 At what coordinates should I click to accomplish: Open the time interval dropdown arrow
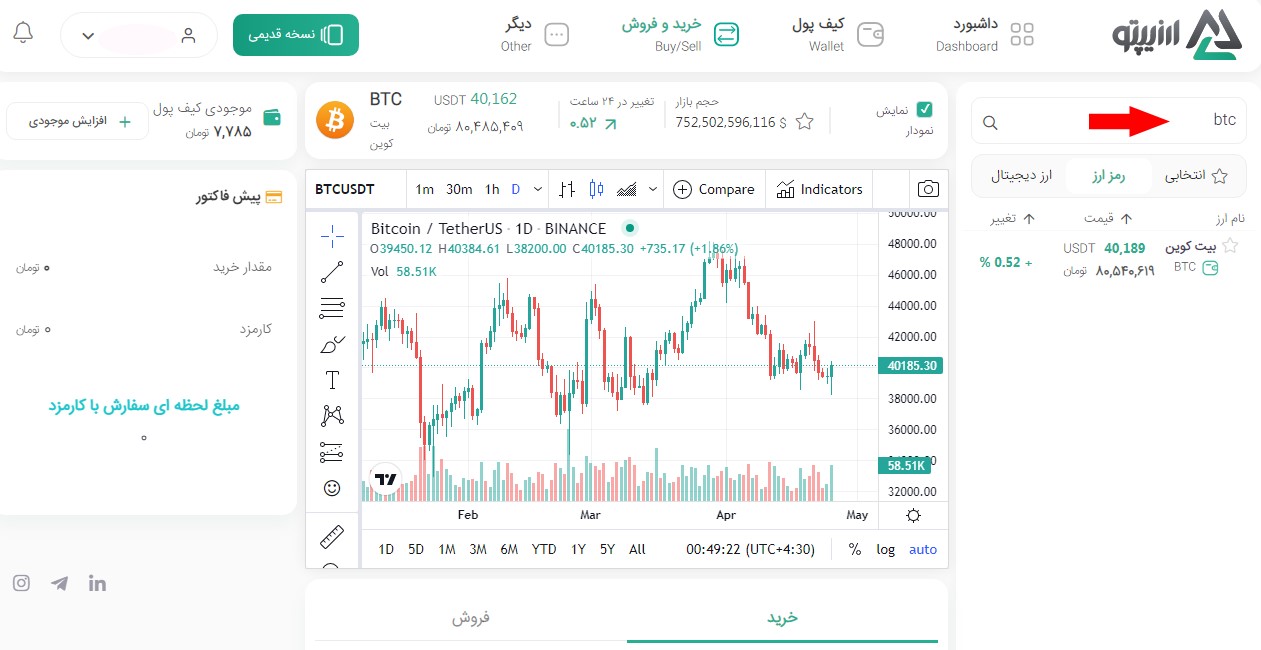[x=538, y=189]
